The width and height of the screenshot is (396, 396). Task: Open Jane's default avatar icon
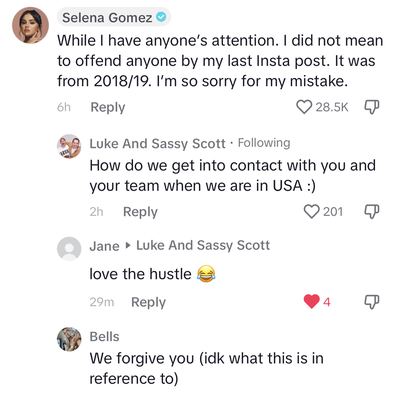[x=69, y=249]
